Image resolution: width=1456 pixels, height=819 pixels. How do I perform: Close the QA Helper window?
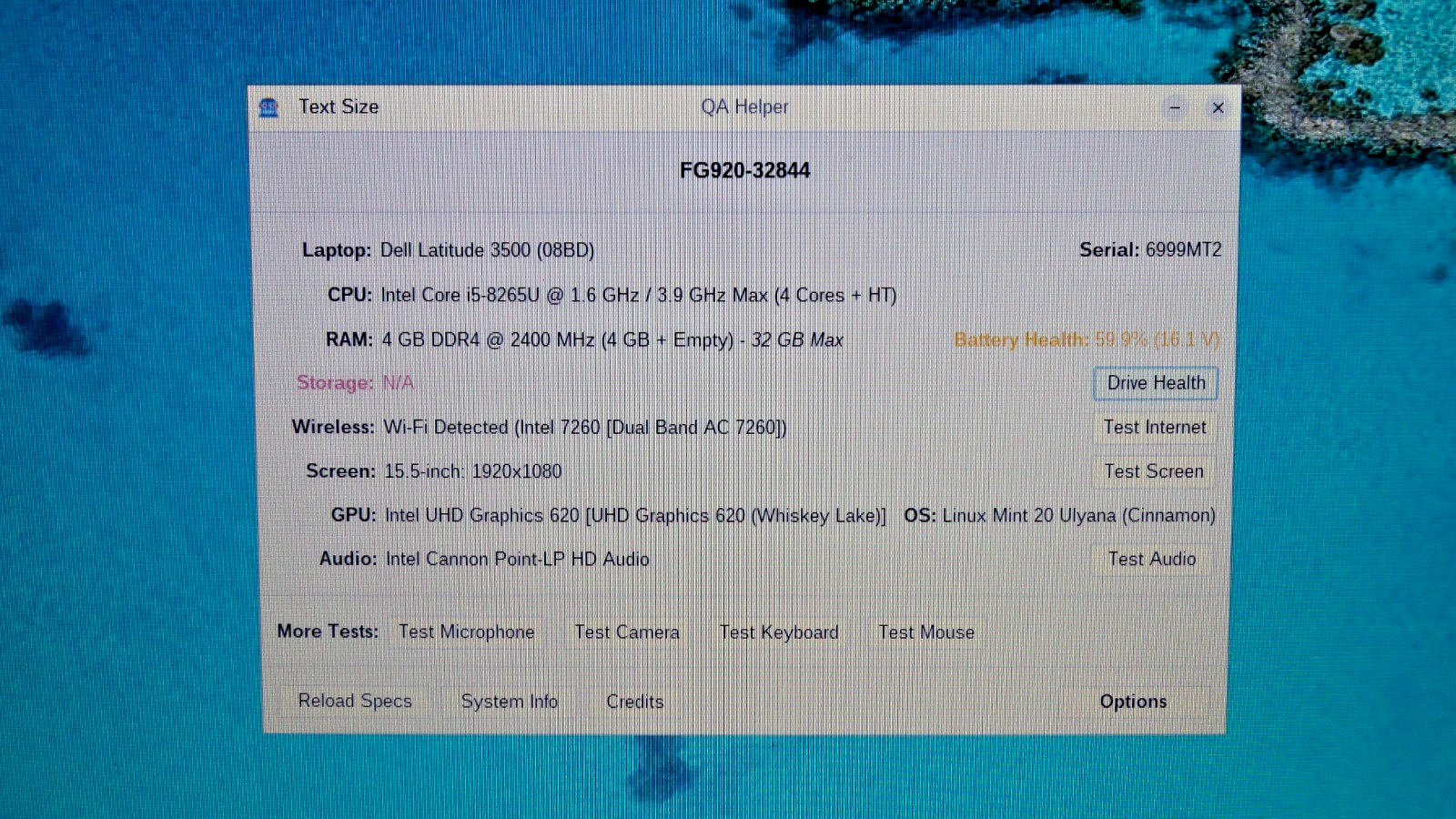pos(1218,108)
